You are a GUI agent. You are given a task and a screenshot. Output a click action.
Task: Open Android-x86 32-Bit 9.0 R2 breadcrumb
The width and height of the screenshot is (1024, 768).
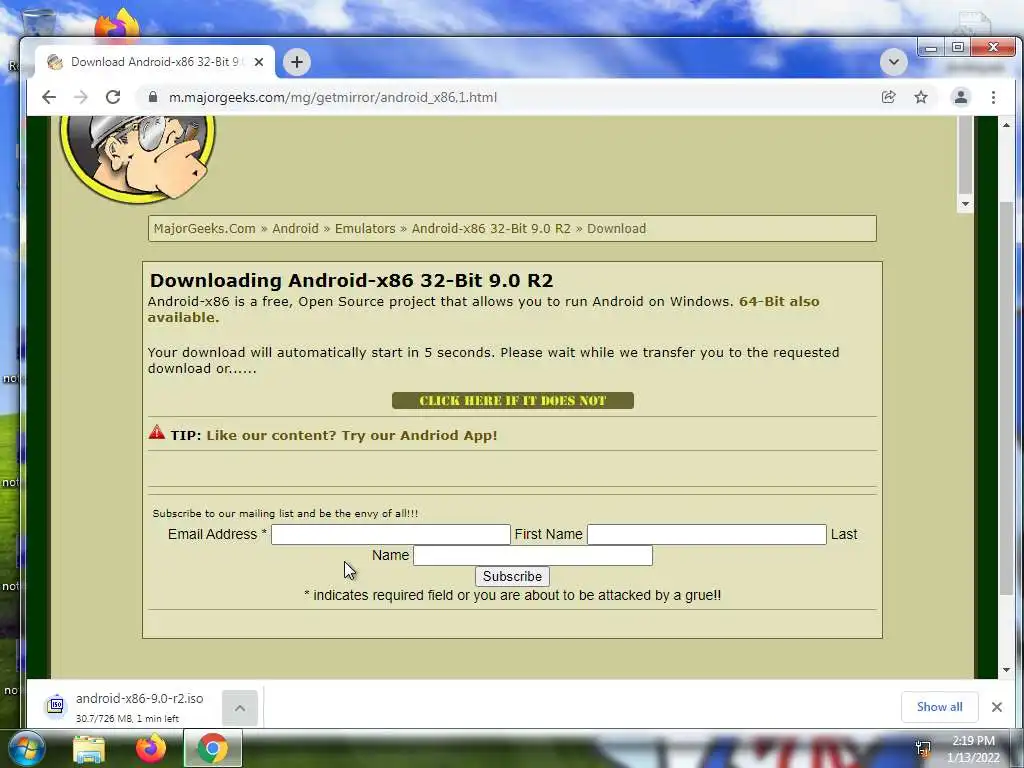pyautogui.click(x=491, y=229)
